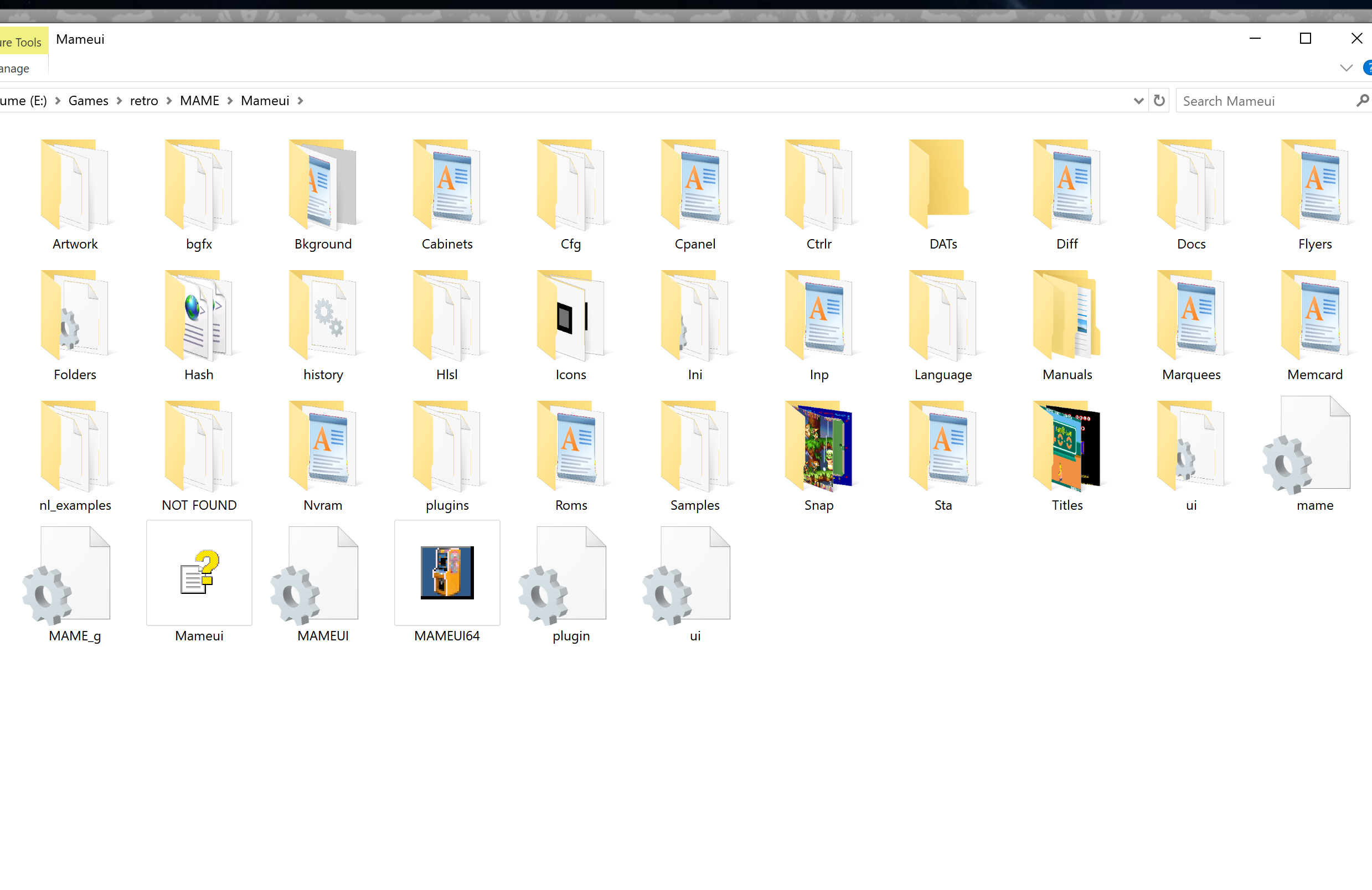Open the history folder
This screenshot has height=890, width=1372.
coord(323,325)
